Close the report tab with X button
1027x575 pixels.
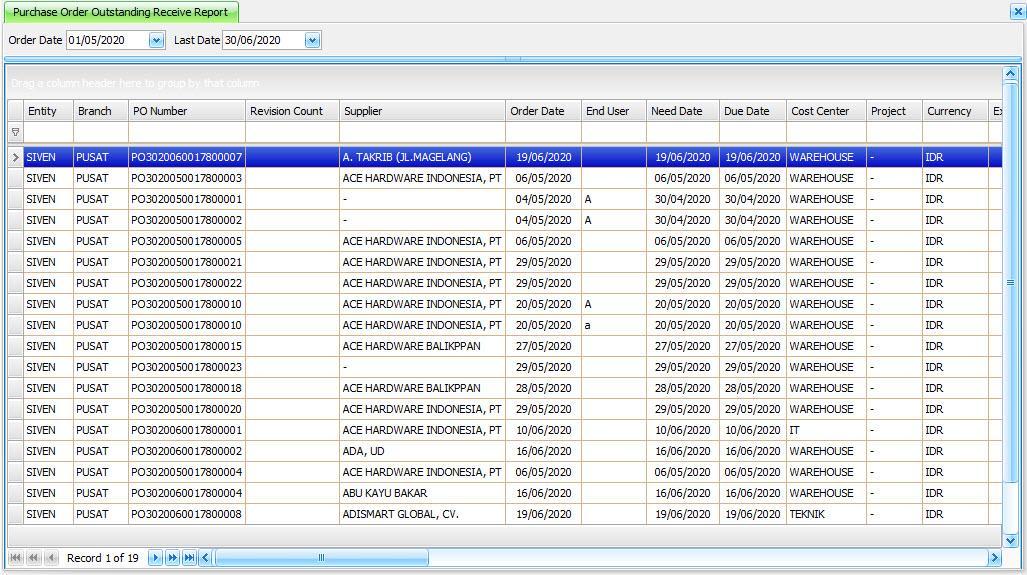(1018, 11)
